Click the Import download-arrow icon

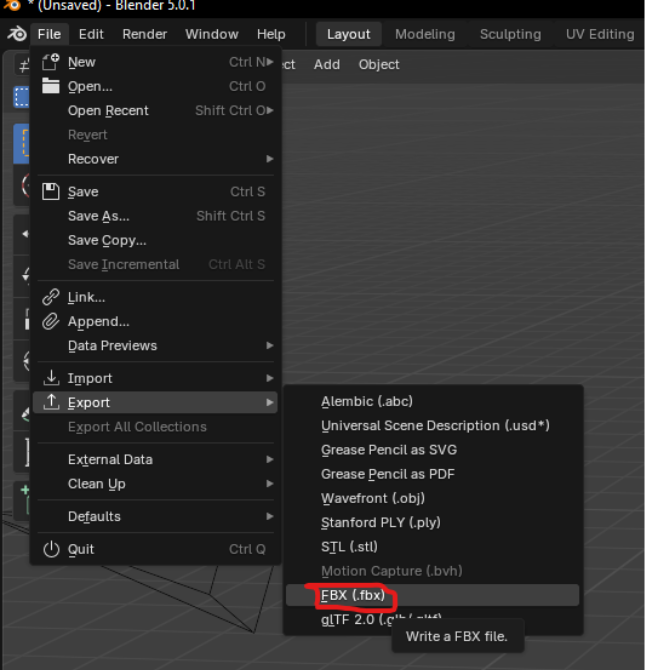[x=51, y=378]
